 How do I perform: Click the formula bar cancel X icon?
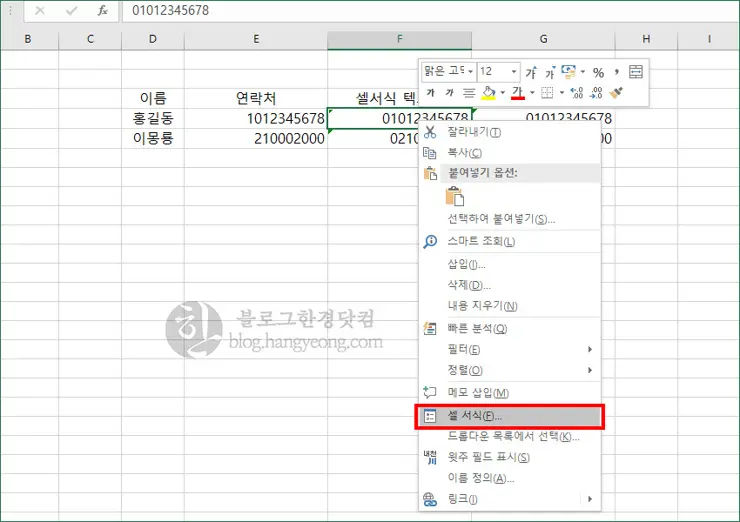[x=40, y=10]
